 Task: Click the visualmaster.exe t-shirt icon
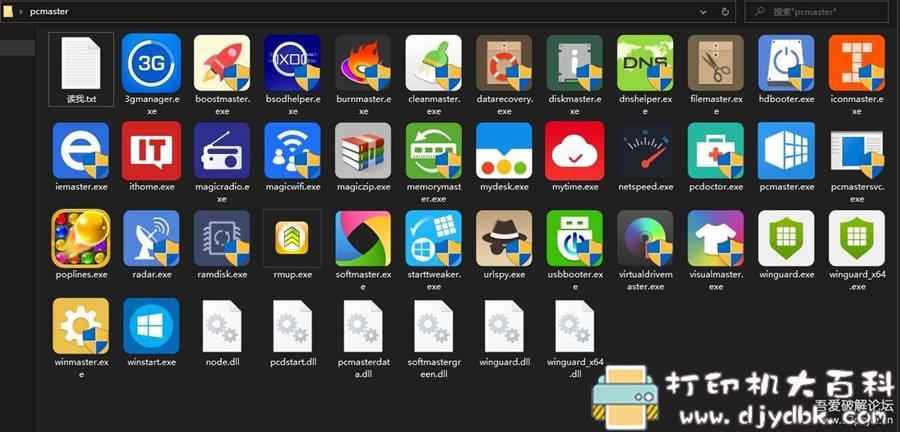click(x=716, y=238)
